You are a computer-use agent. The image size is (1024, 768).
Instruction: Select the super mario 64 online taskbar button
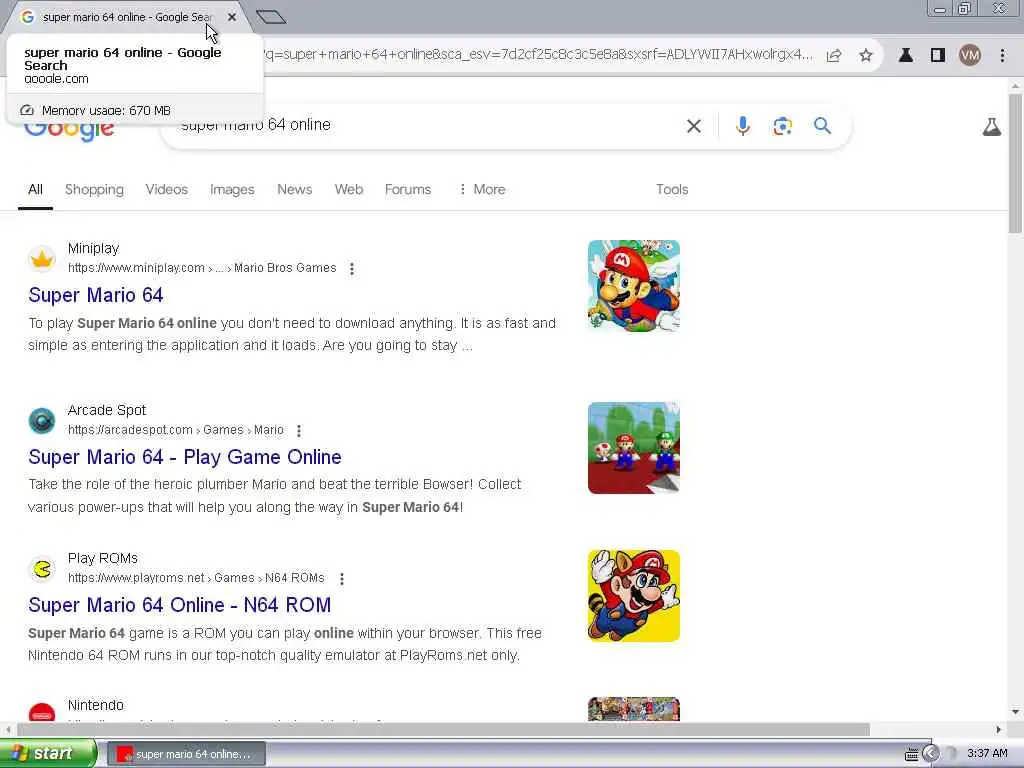click(x=186, y=754)
